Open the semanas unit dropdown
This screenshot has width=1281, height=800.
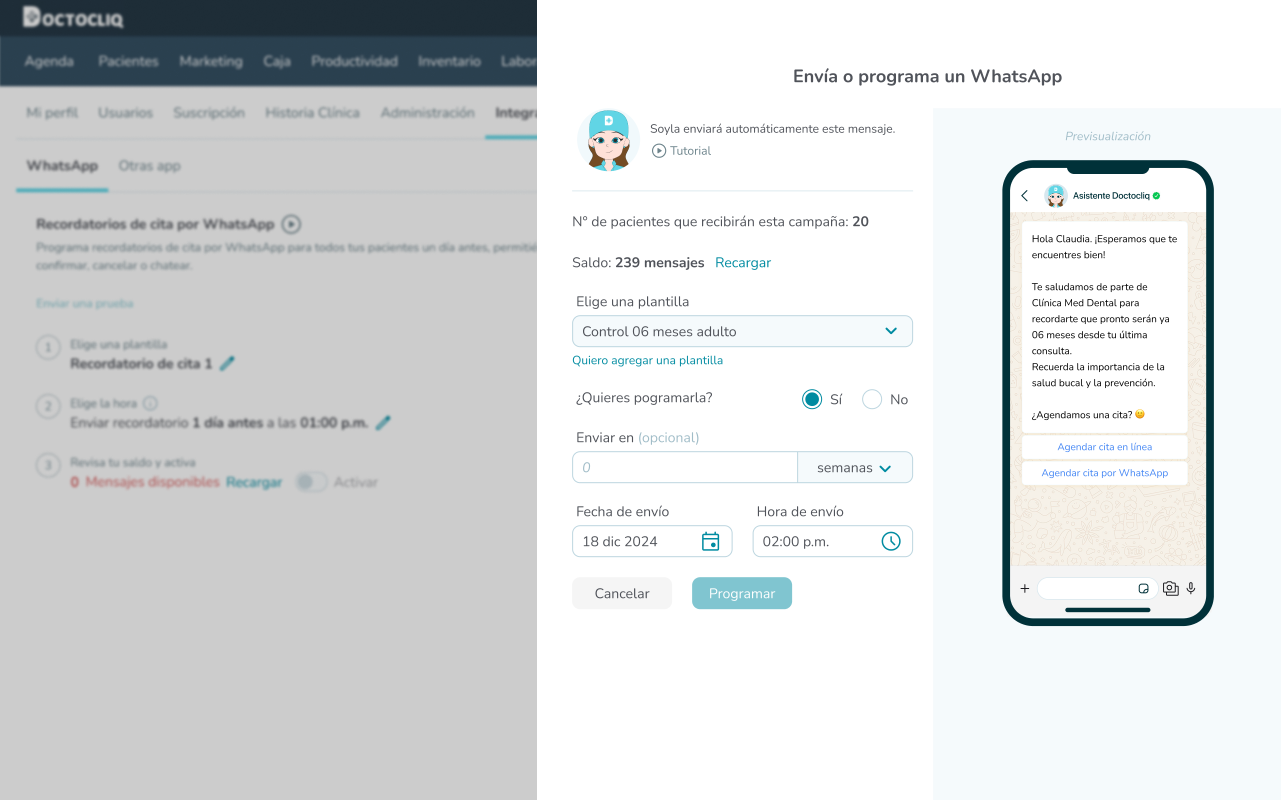[855, 467]
